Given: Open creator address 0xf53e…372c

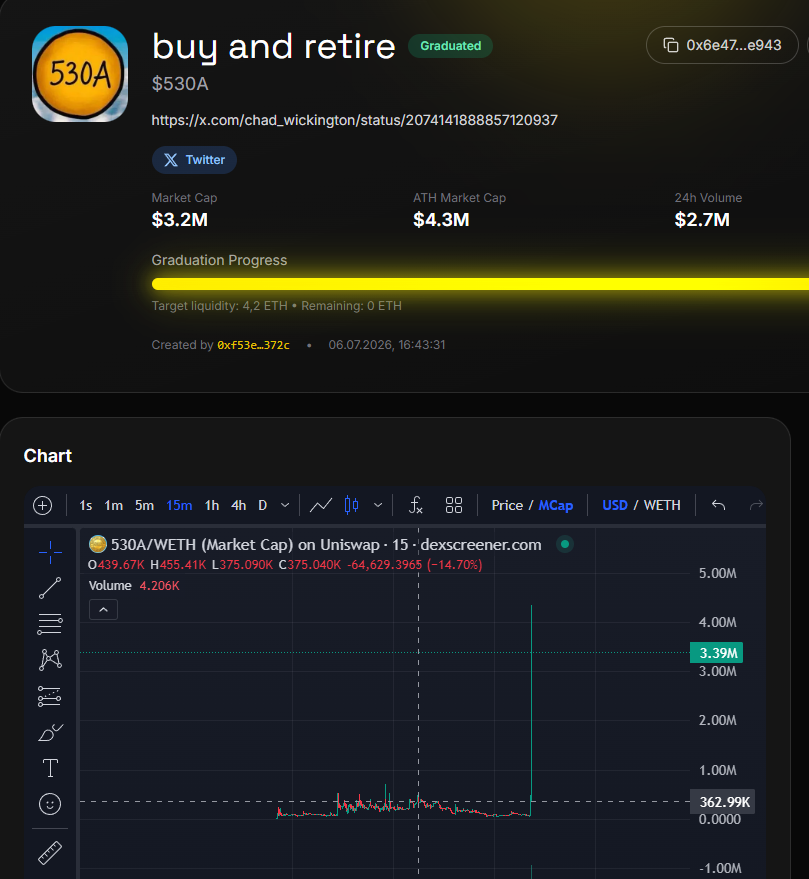Looking at the screenshot, I should point(253,345).
